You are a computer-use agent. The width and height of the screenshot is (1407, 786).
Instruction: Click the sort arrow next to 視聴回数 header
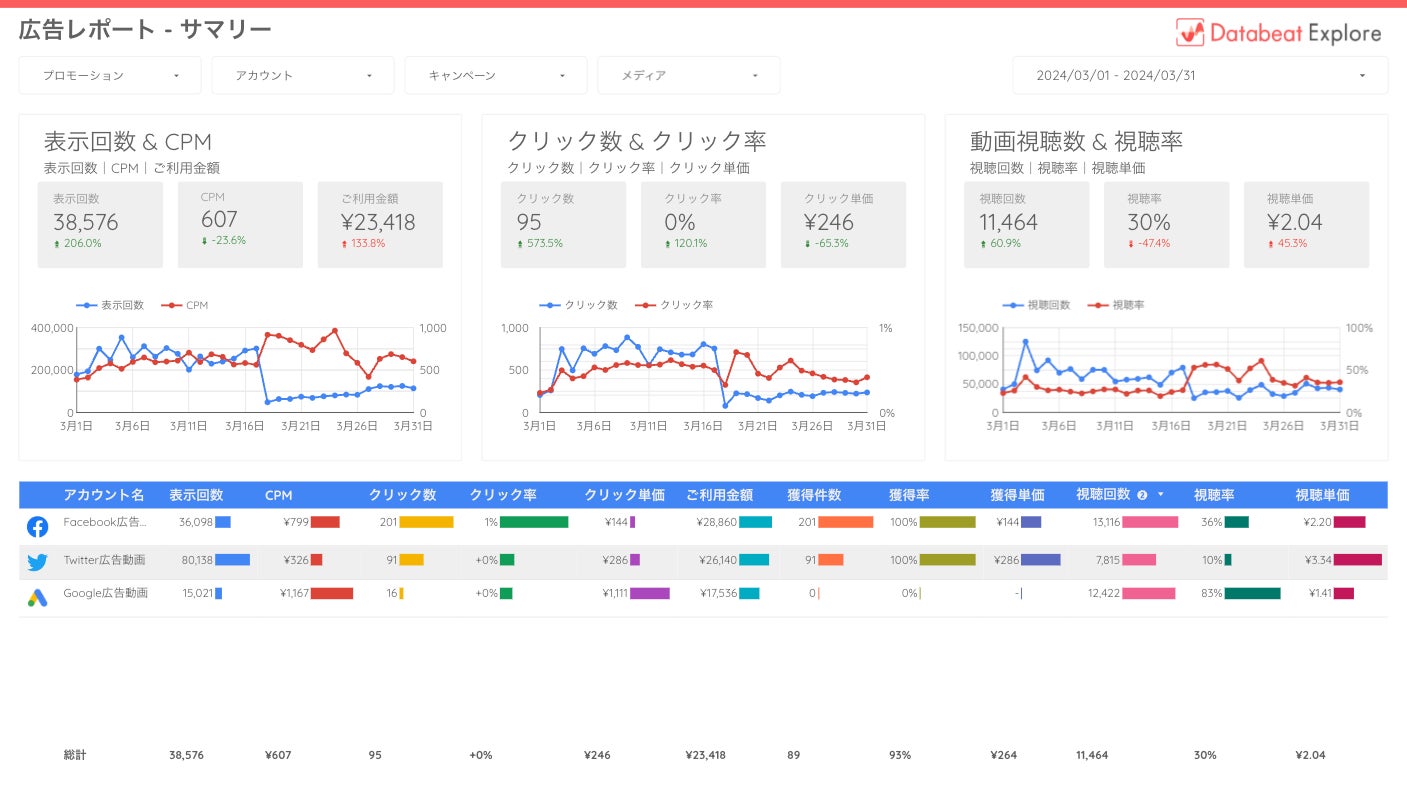click(1161, 495)
